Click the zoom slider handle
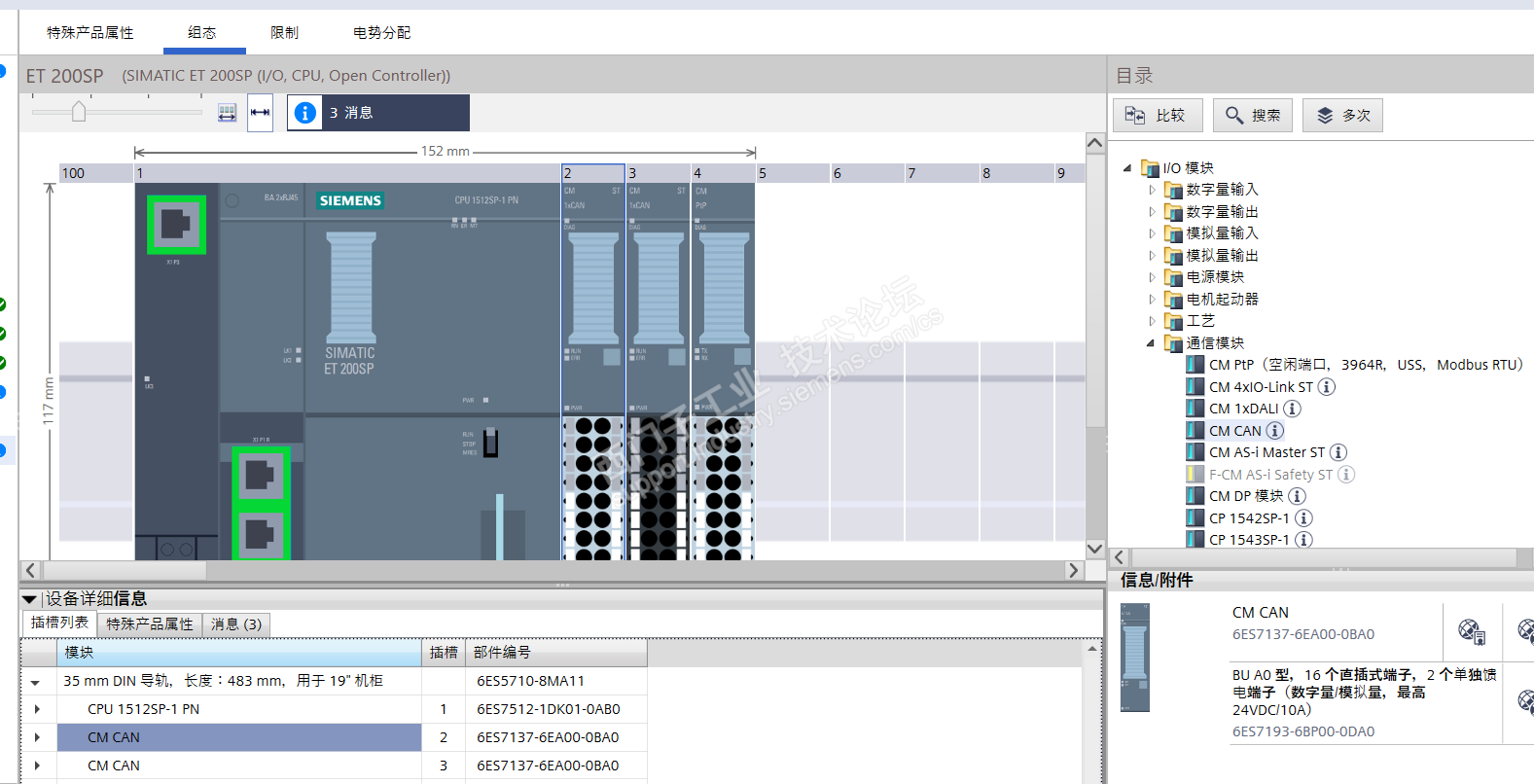 click(x=79, y=112)
